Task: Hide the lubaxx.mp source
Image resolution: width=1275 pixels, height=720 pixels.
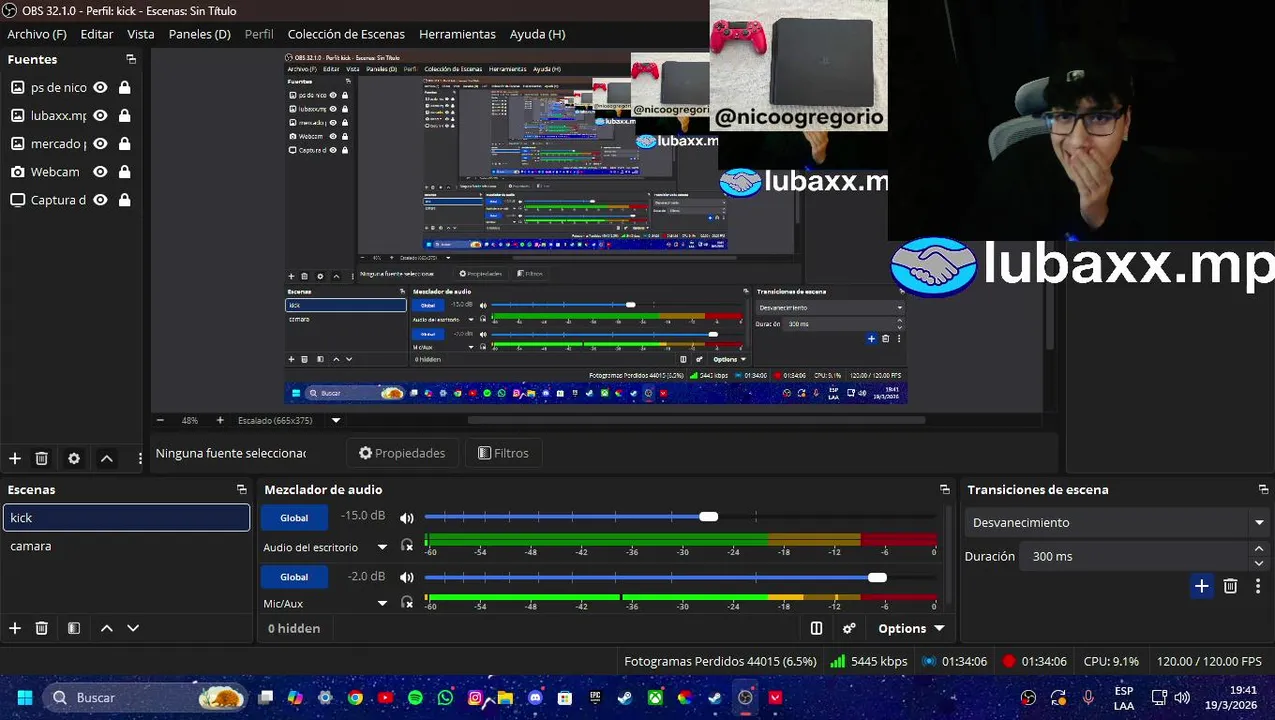Action: 100,115
